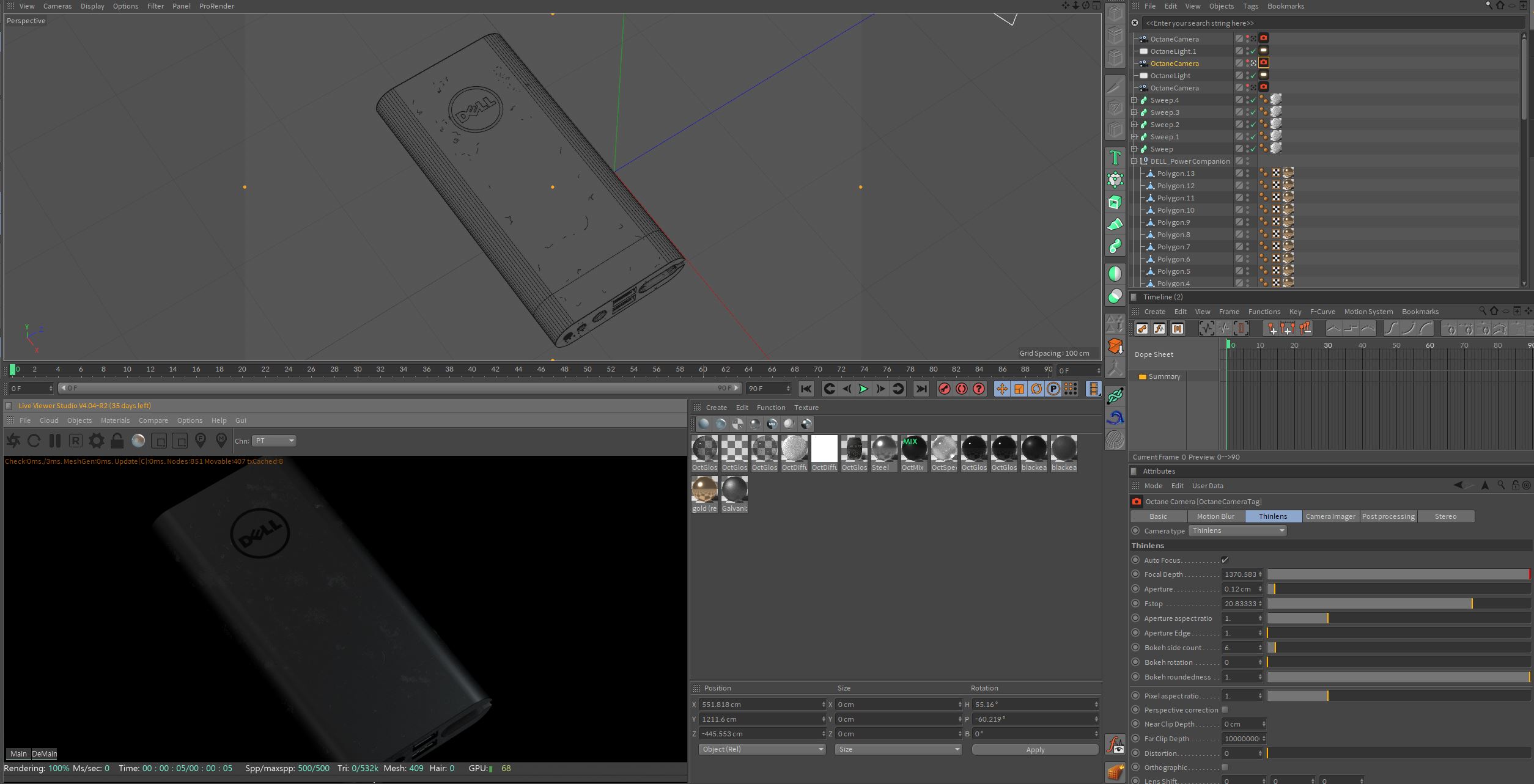The height and width of the screenshot is (784, 1534).
Task: Select the Extrude generator green cube icon
Action: coord(1115,202)
